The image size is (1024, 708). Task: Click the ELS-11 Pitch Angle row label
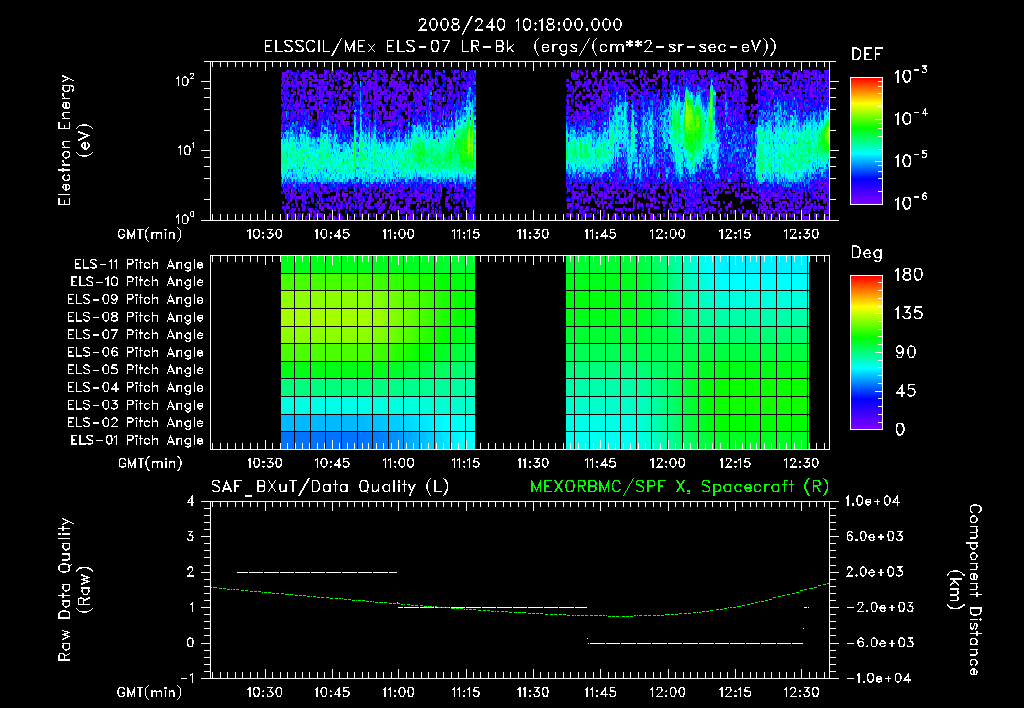coord(138,265)
